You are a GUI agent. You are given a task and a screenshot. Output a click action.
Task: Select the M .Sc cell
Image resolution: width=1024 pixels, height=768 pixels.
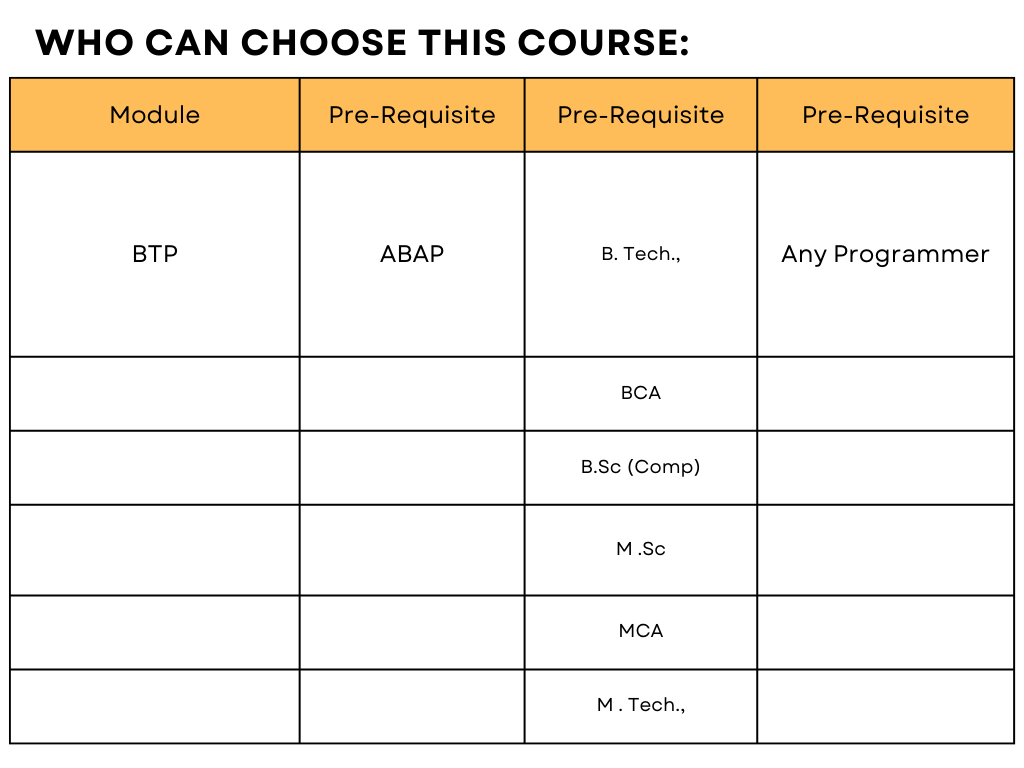pos(641,549)
